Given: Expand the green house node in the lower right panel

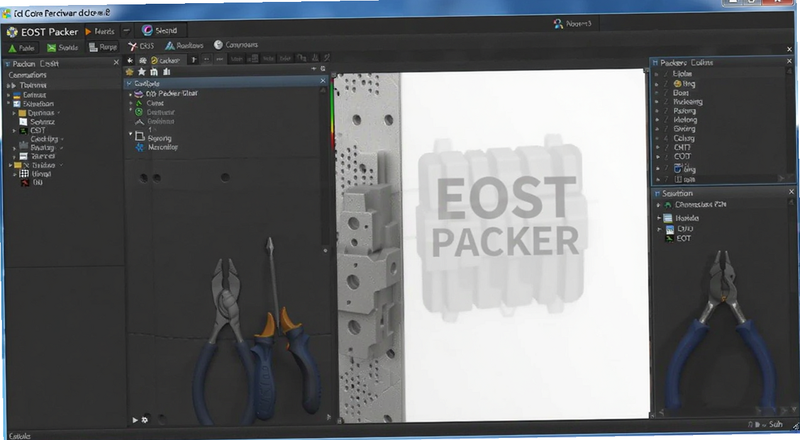Looking at the screenshot, I should coord(659,205).
